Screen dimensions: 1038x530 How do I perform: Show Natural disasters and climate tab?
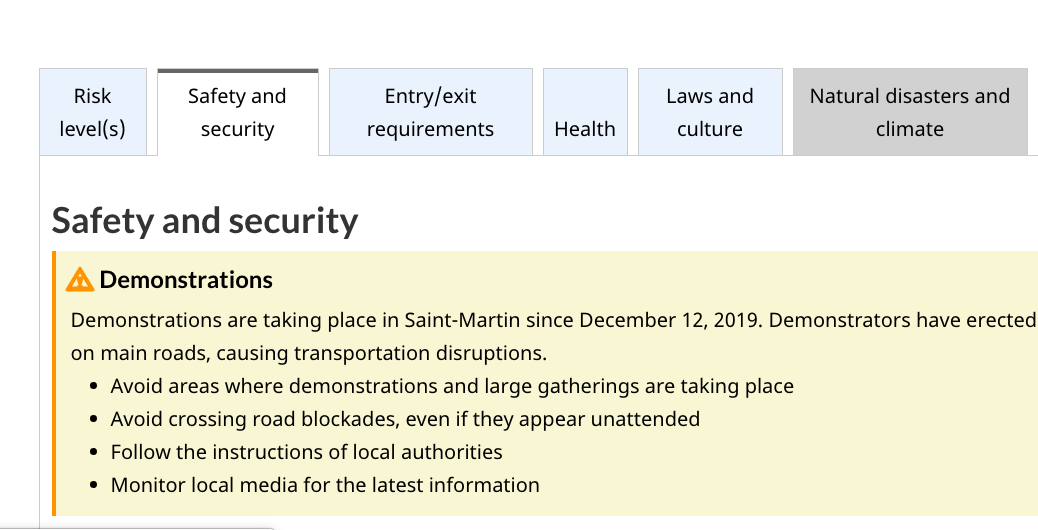pos(910,112)
